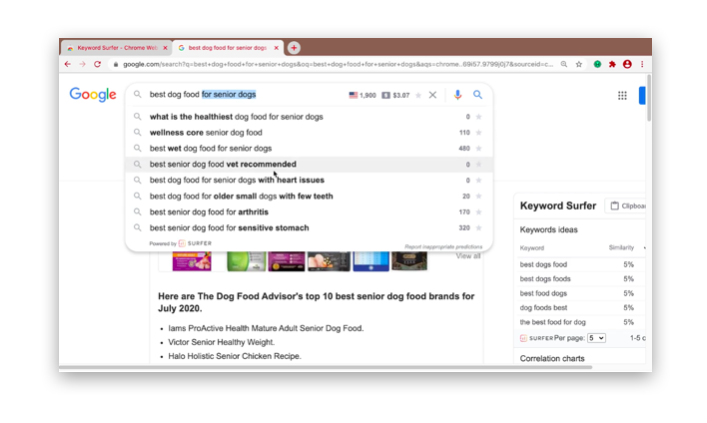
Task: Click search volume 1,900 flag indicator
Action: tap(363, 95)
